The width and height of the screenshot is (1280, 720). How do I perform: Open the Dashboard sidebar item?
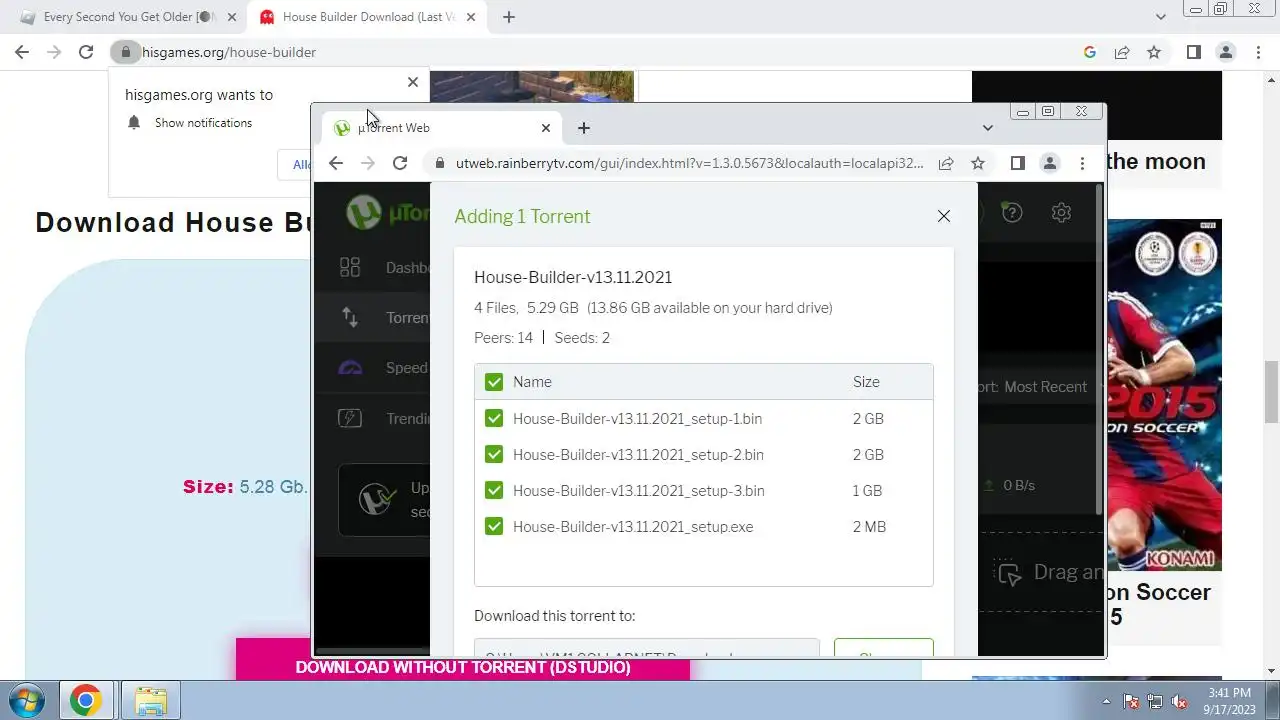pyautogui.click(x=407, y=267)
